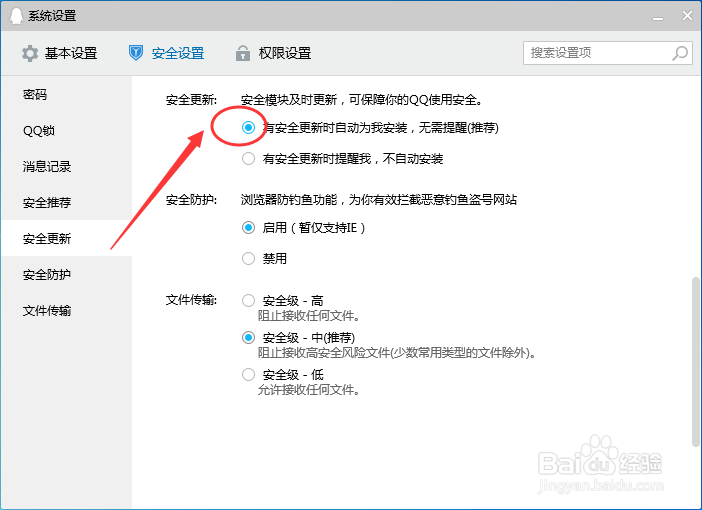Select QQ锁 in the sidebar
The height and width of the screenshot is (510, 702).
click(66, 131)
